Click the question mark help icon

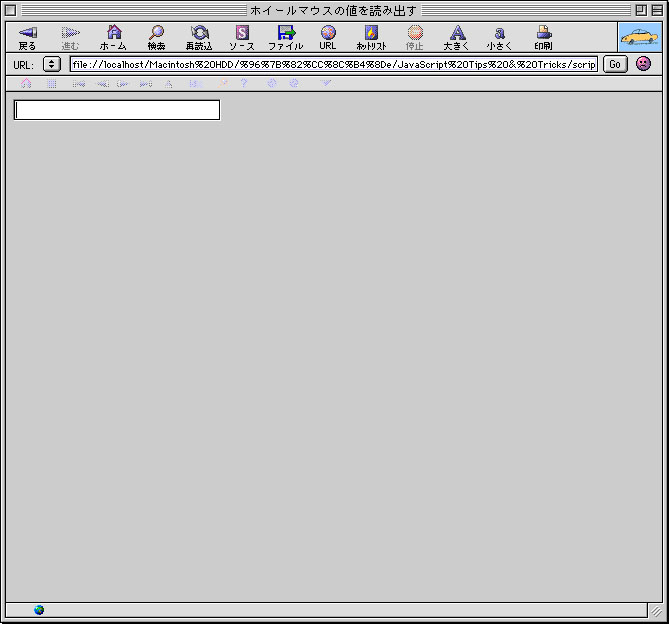coord(244,83)
